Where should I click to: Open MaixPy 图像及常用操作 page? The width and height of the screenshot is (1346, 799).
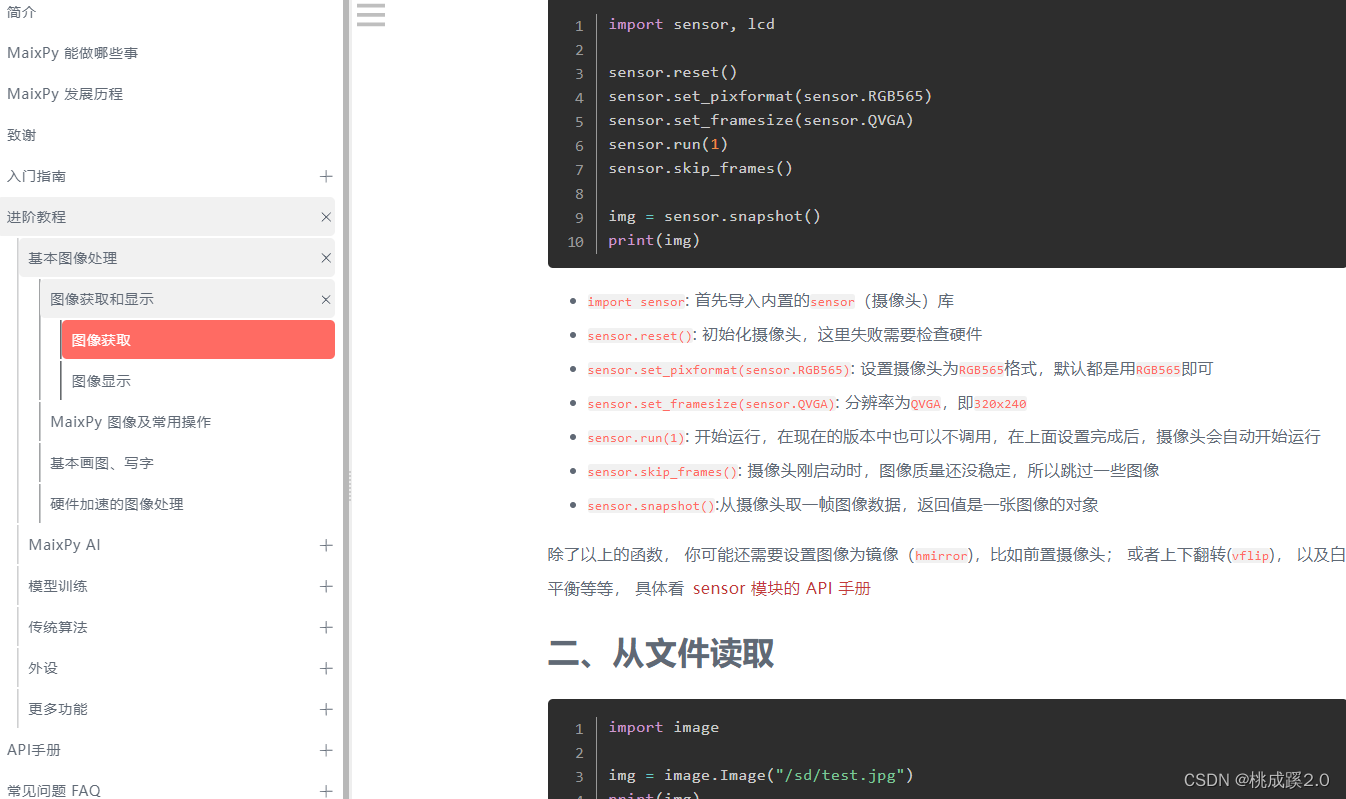(131, 422)
